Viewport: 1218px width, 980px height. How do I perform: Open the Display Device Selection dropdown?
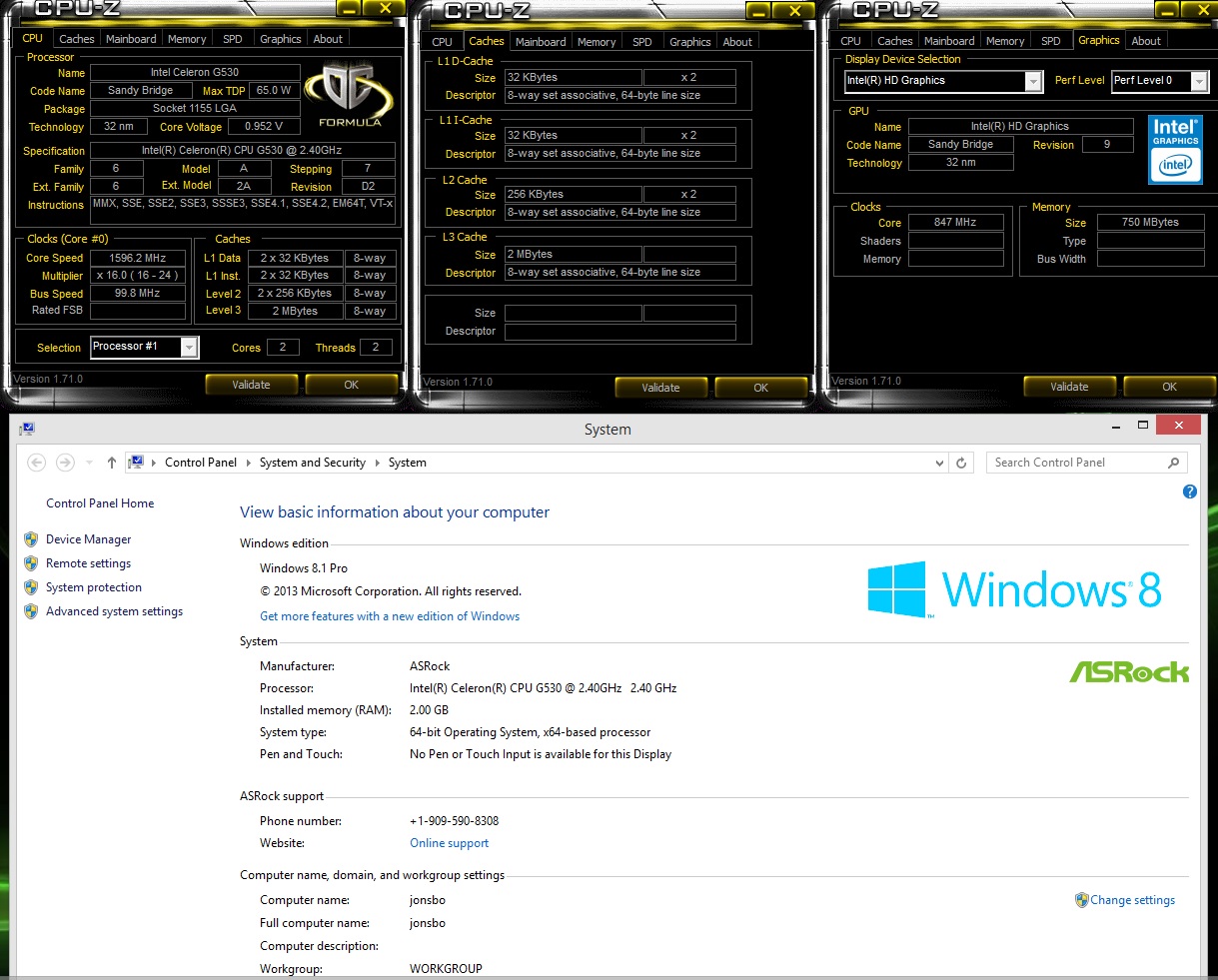(x=1033, y=81)
